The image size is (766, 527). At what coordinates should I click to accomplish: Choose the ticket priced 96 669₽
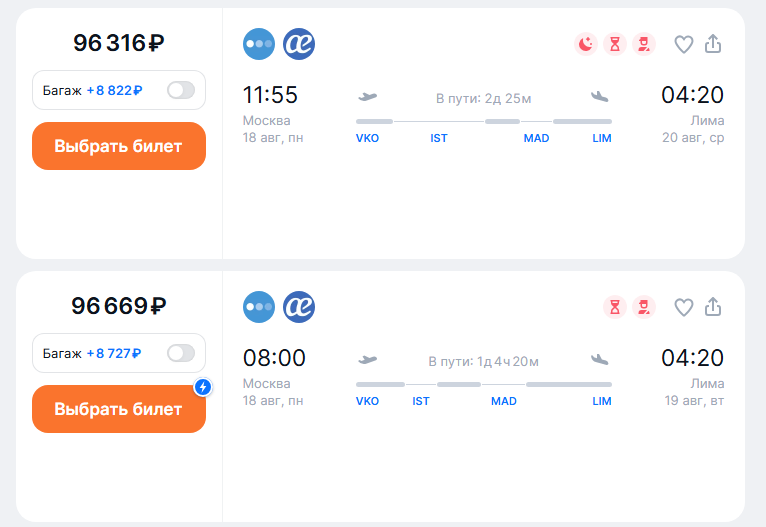[x=118, y=409]
